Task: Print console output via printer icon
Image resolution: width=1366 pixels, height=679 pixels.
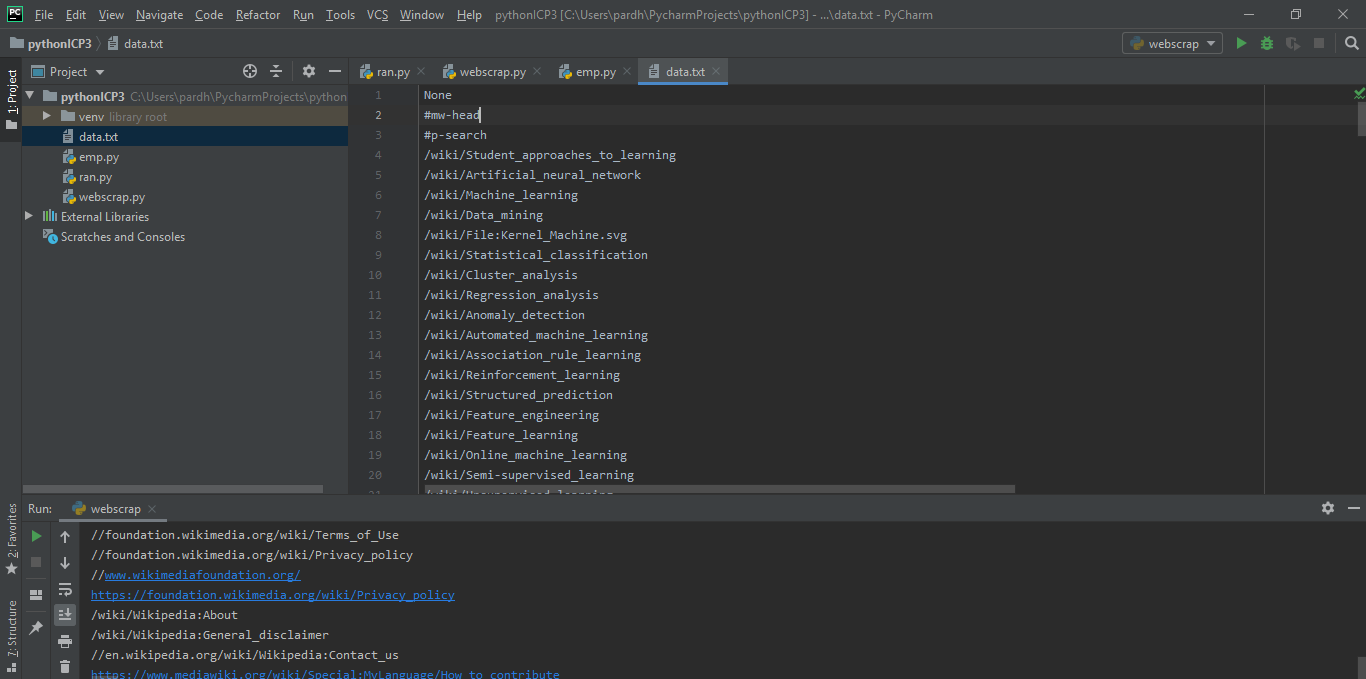Action: 65,641
